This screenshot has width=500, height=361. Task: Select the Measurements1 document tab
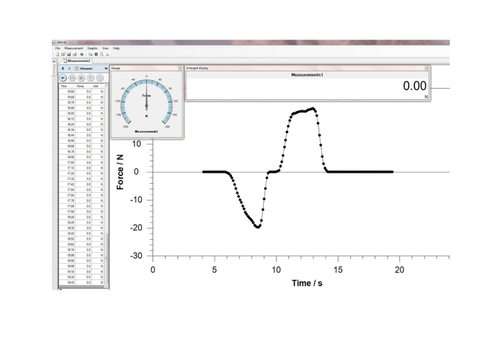pos(77,61)
